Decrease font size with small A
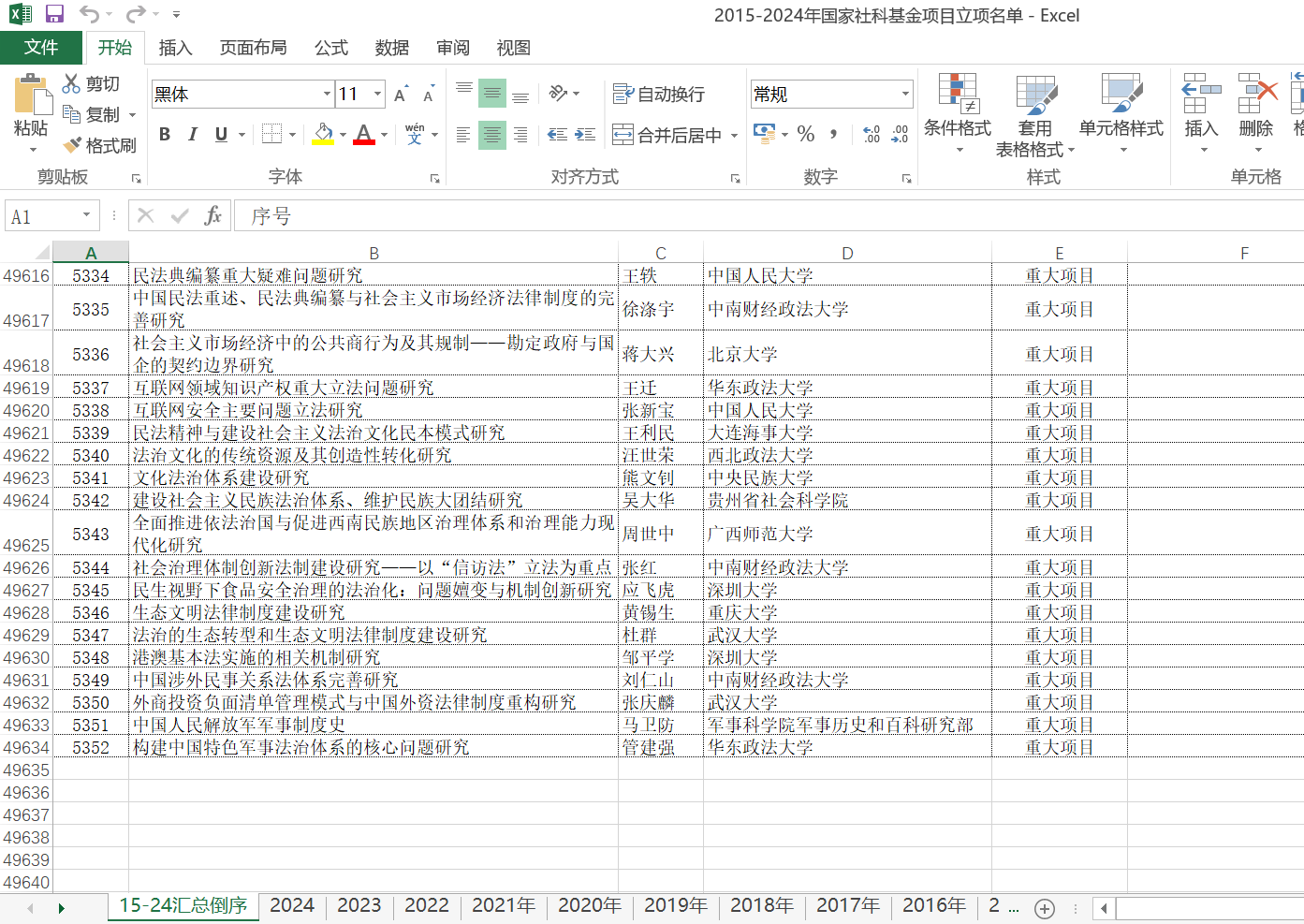The image size is (1304, 924). pos(428,95)
